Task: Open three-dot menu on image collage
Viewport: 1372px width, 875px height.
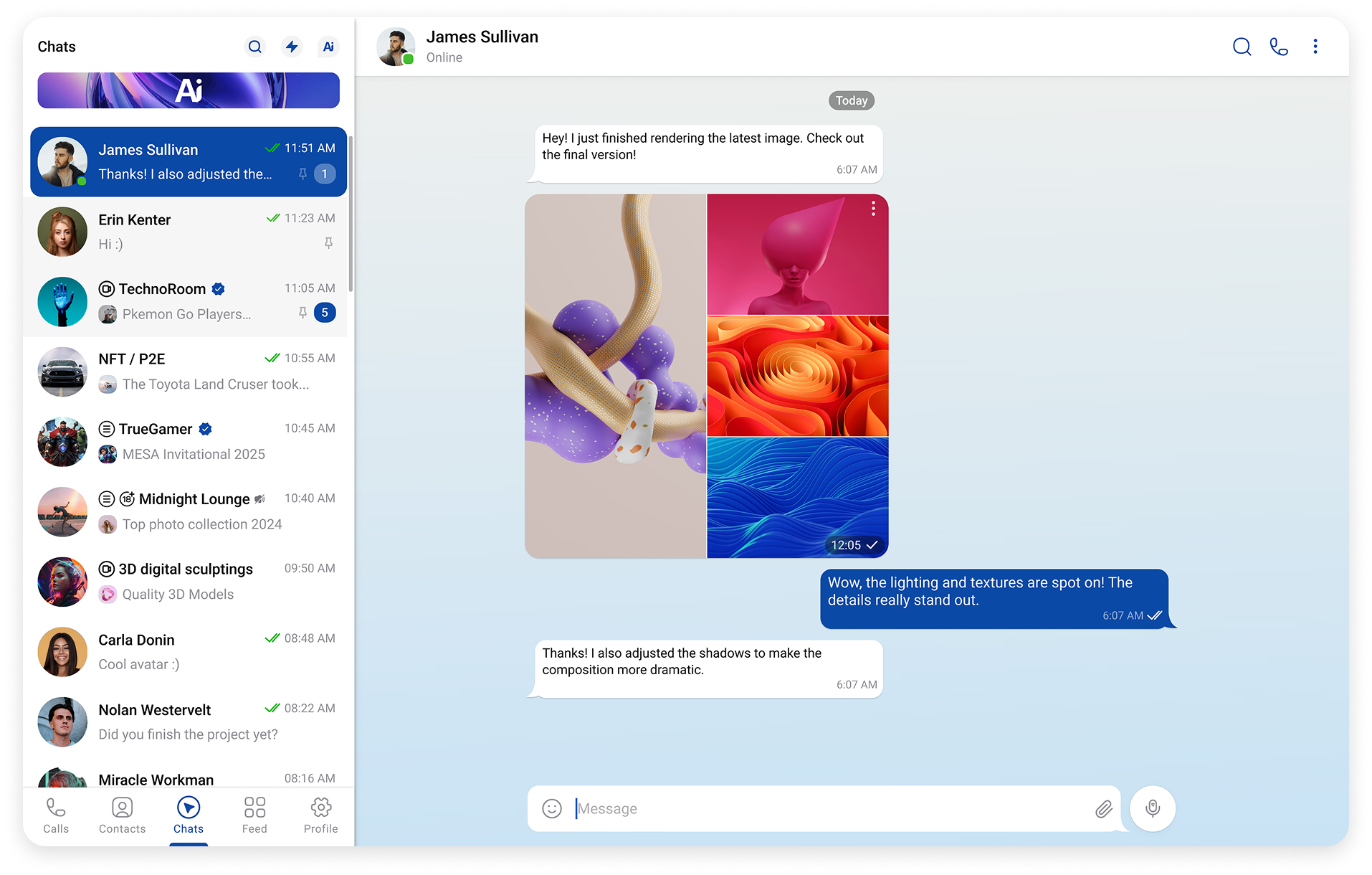Action: (872, 209)
